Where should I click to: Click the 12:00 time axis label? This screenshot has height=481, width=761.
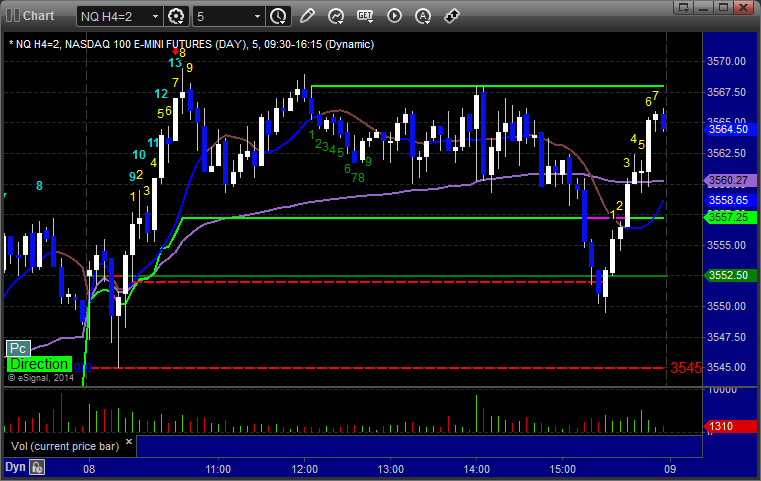305,469
